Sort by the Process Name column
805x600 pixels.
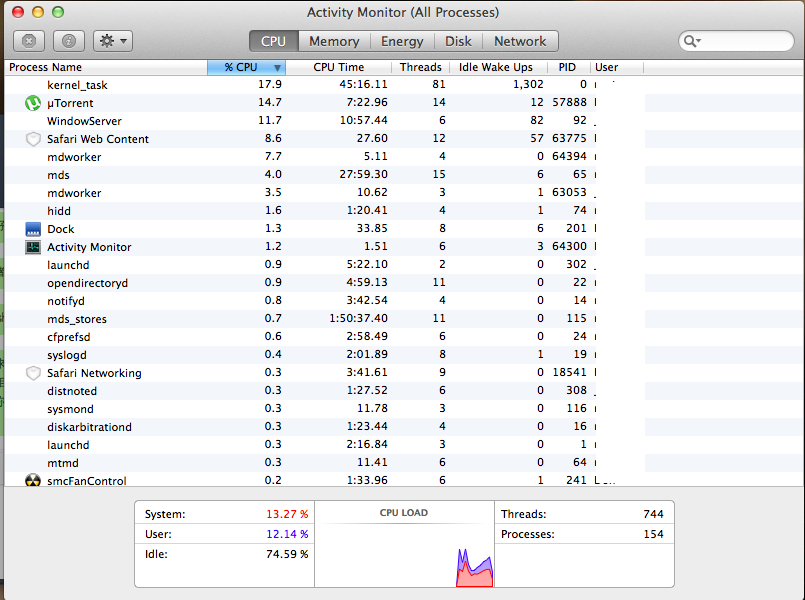[x=106, y=67]
